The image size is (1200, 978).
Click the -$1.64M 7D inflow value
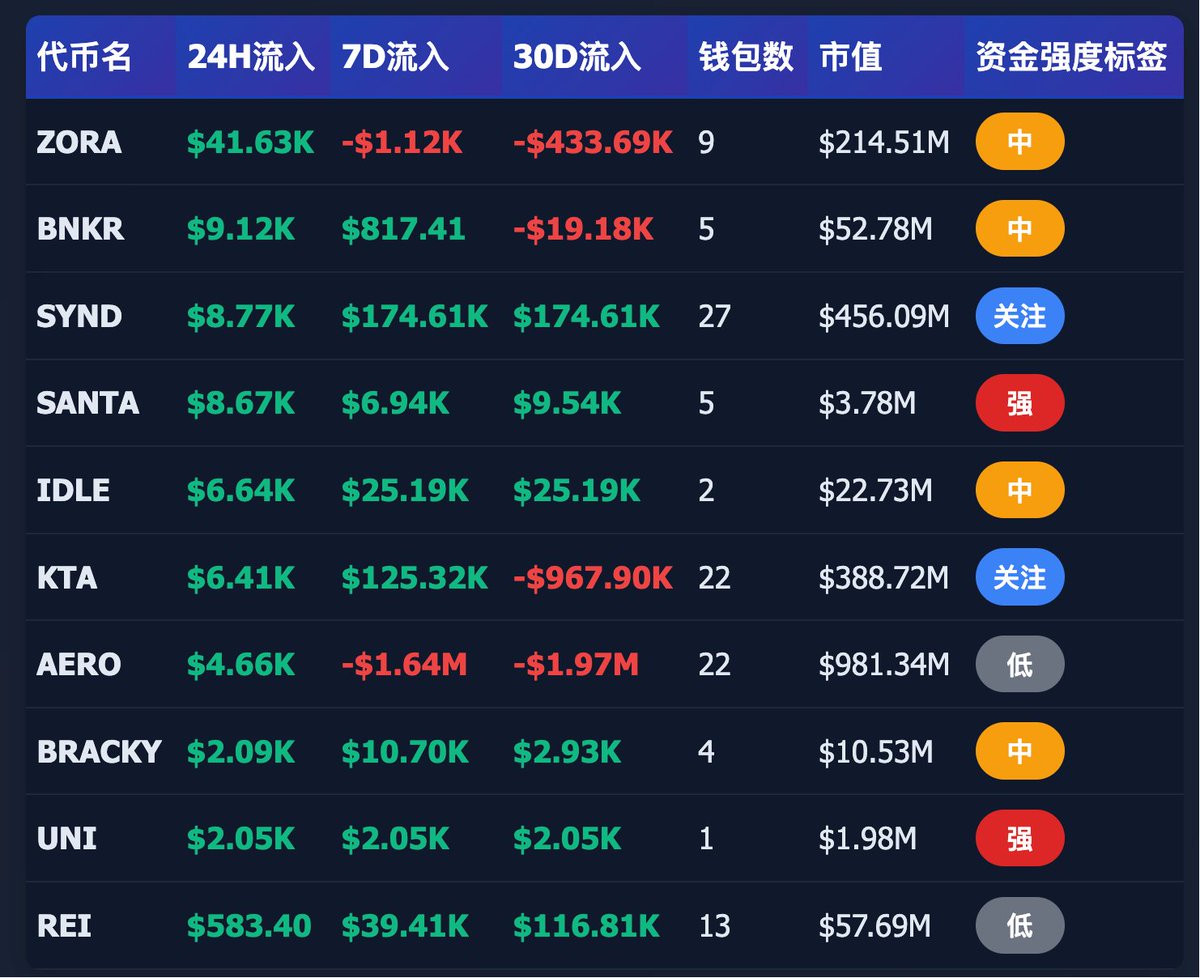(x=404, y=664)
